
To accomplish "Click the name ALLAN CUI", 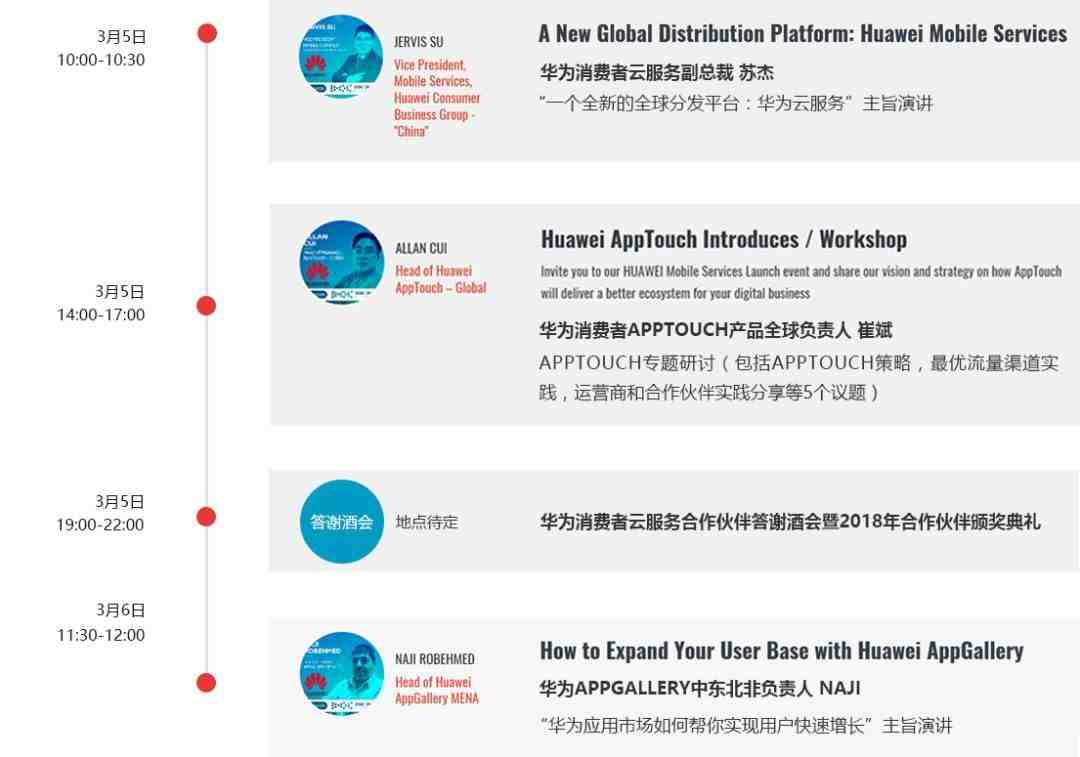I will [421, 248].
